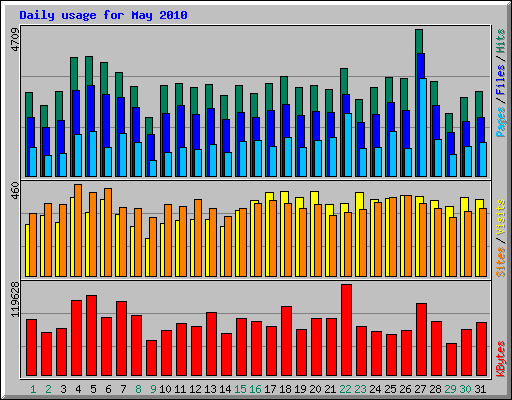Click day 25 on the x-axis
512x400 pixels.
390,389
